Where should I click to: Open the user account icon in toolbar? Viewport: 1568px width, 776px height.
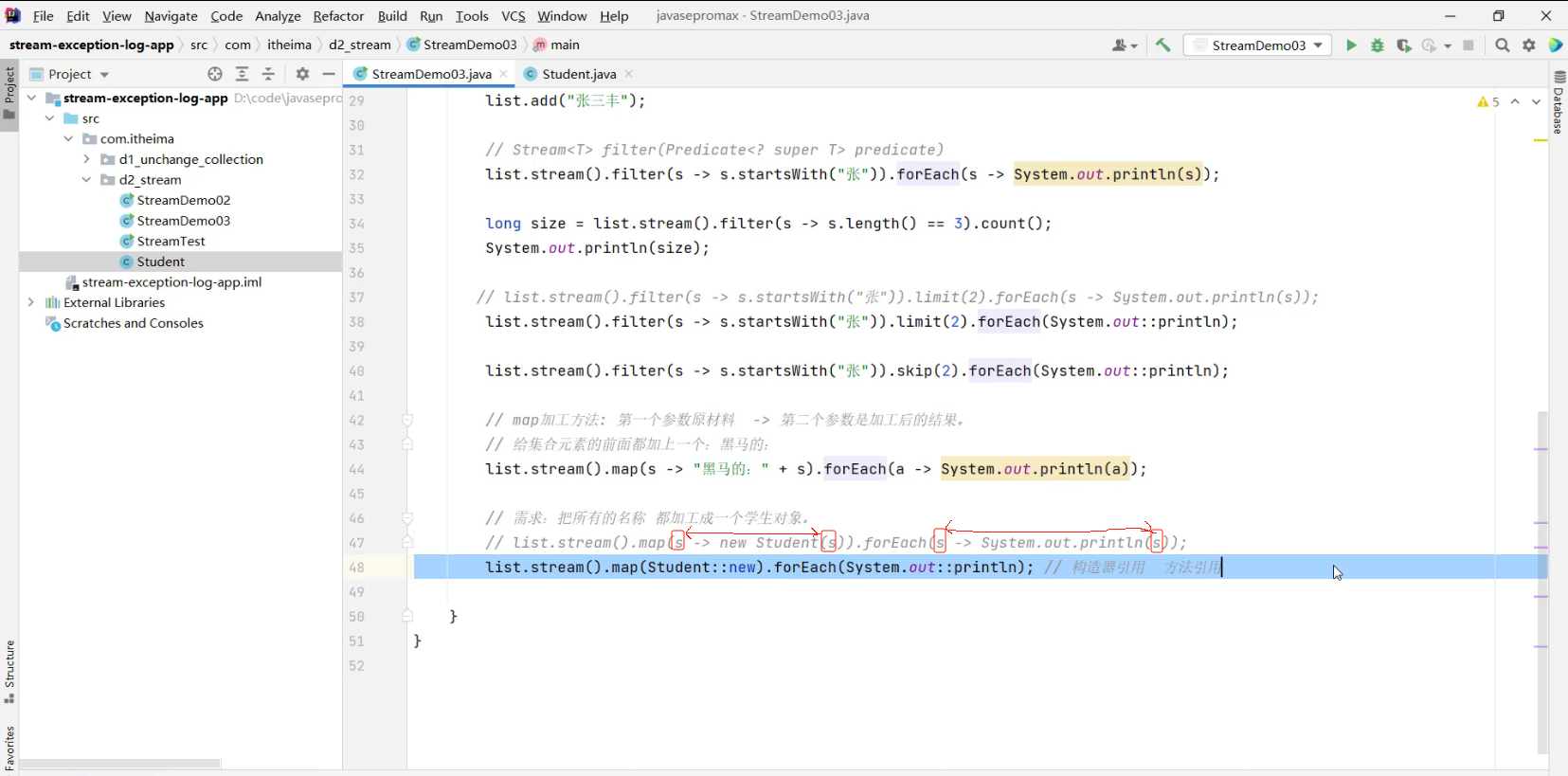coord(1125,45)
